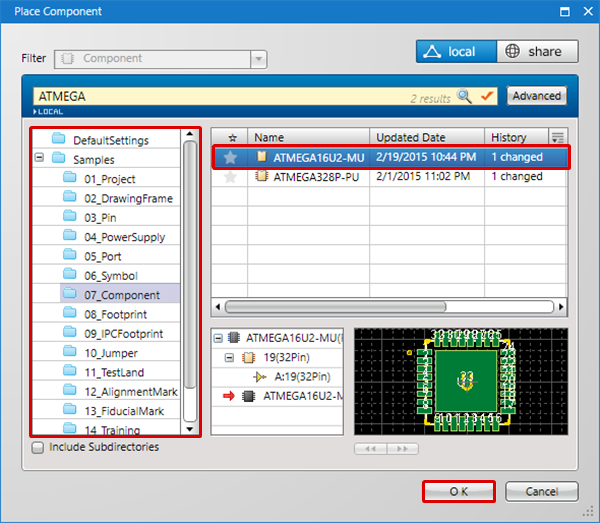Viewport: 600px width, 523px height.
Task: Collapse the Samples folder node
Action: [39, 157]
